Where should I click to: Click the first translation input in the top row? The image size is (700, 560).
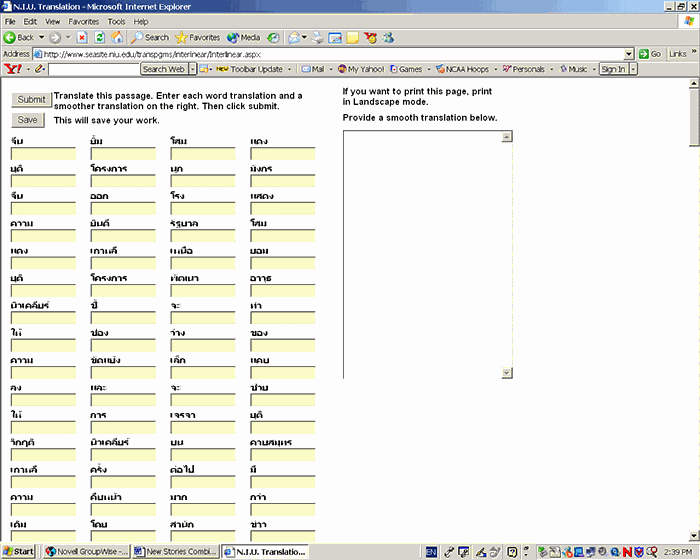pos(43,154)
